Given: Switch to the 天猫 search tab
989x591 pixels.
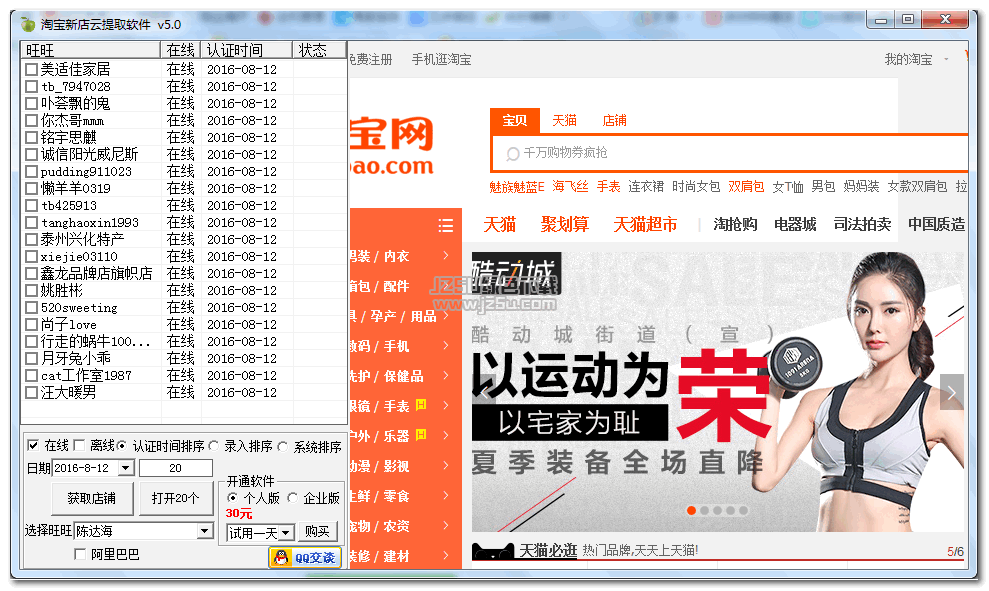Looking at the screenshot, I should click(565, 120).
